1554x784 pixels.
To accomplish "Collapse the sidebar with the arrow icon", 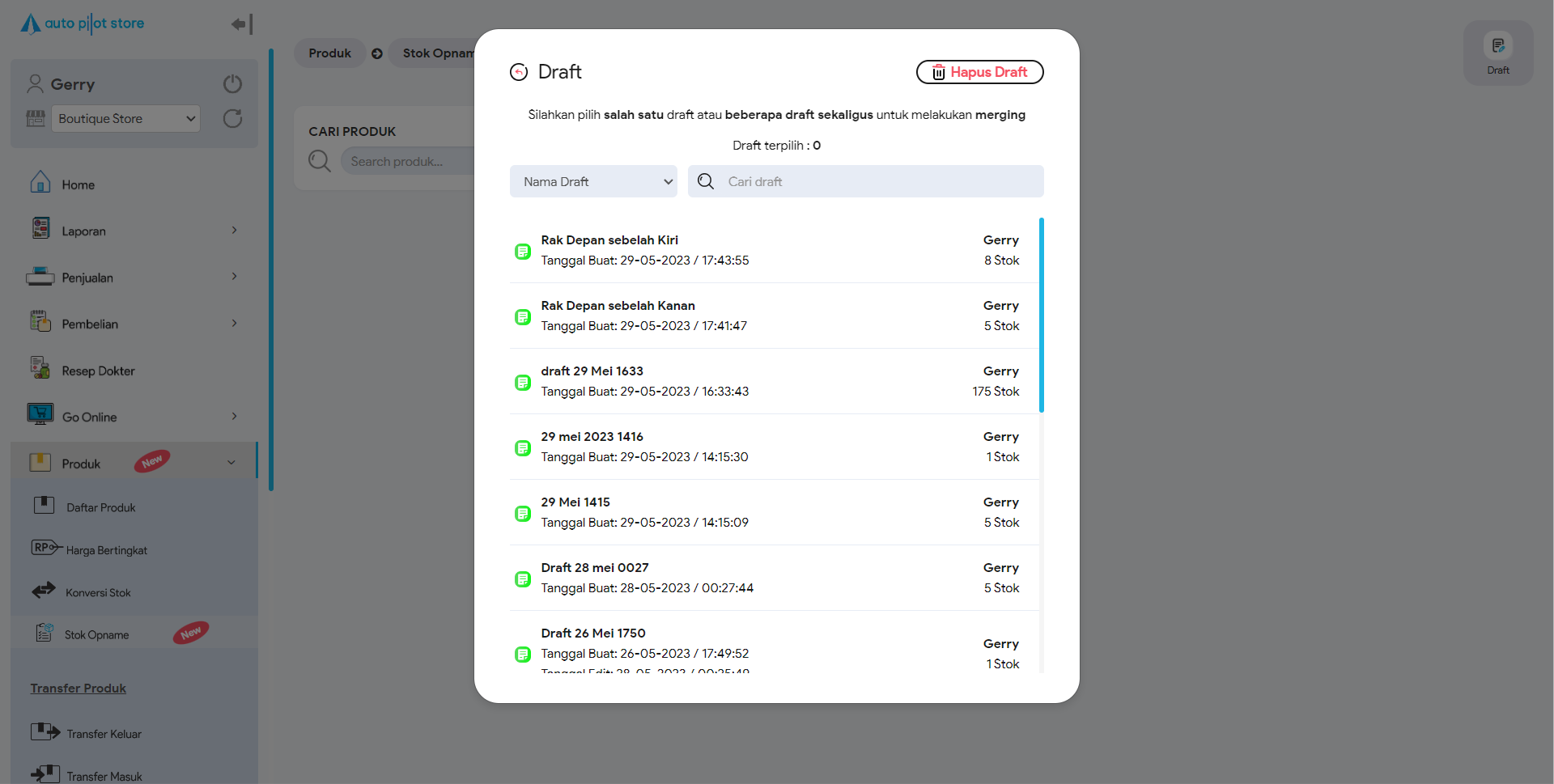I will tap(241, 24).
